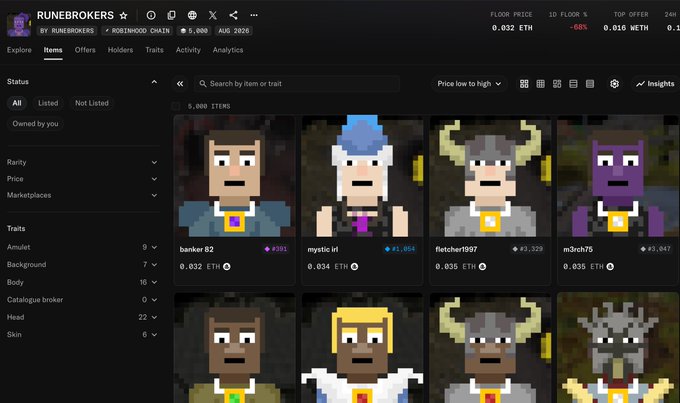Click the marketplace icon beside 0.032 ETH
The height and width of the screenshot is (403, 680).
(x=226, y=266)
